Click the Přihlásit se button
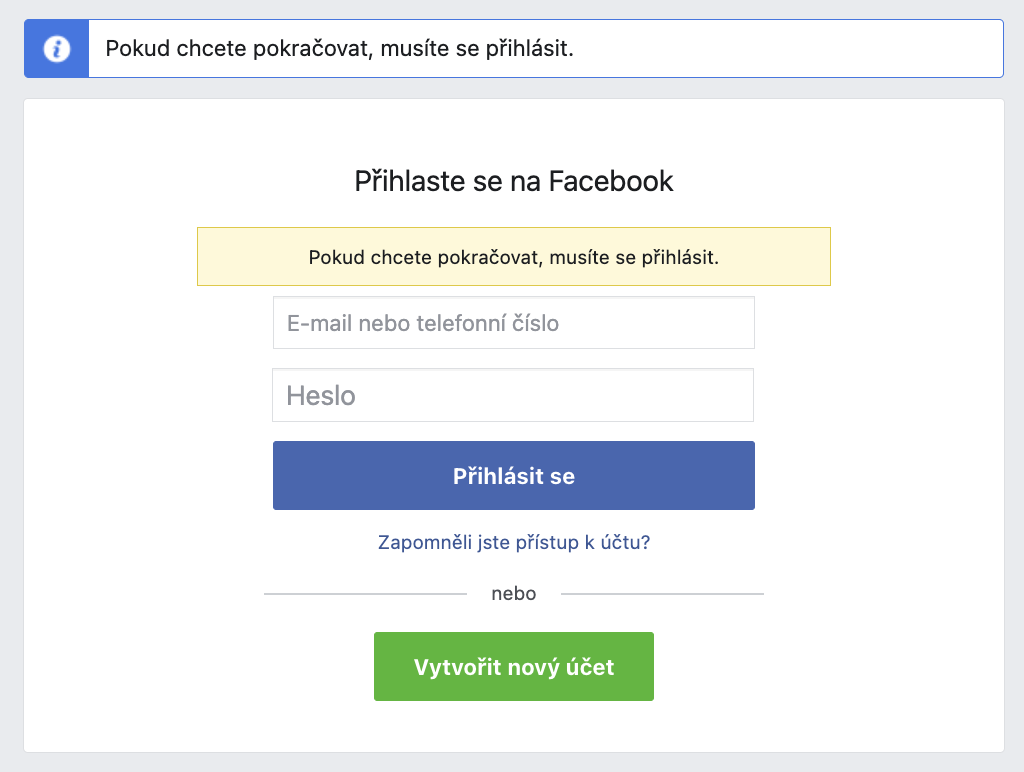The image size is (1024, 772). click(x=513, y=475)
